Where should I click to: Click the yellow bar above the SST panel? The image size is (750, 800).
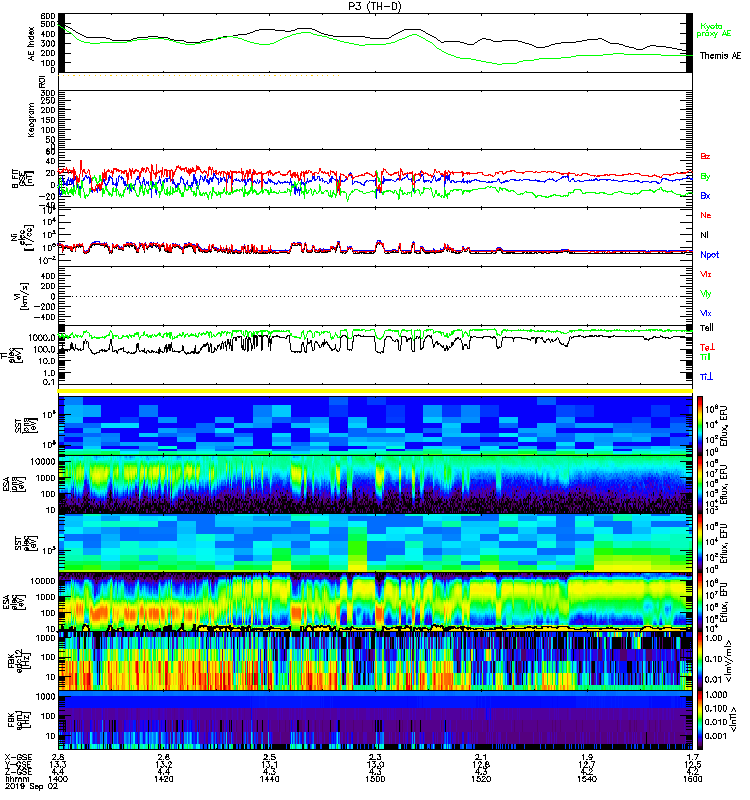tap(375, 391)
